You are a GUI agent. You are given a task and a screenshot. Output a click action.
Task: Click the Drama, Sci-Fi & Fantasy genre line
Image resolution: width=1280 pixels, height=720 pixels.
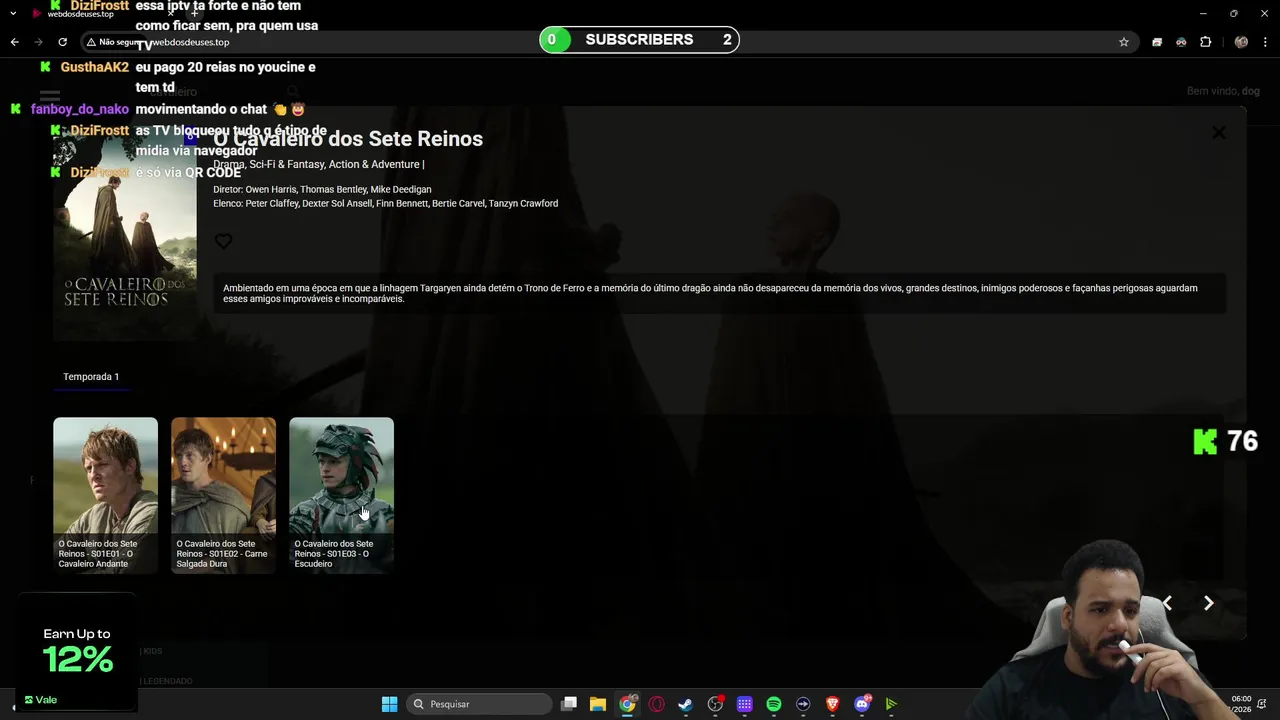coord(318,164)
